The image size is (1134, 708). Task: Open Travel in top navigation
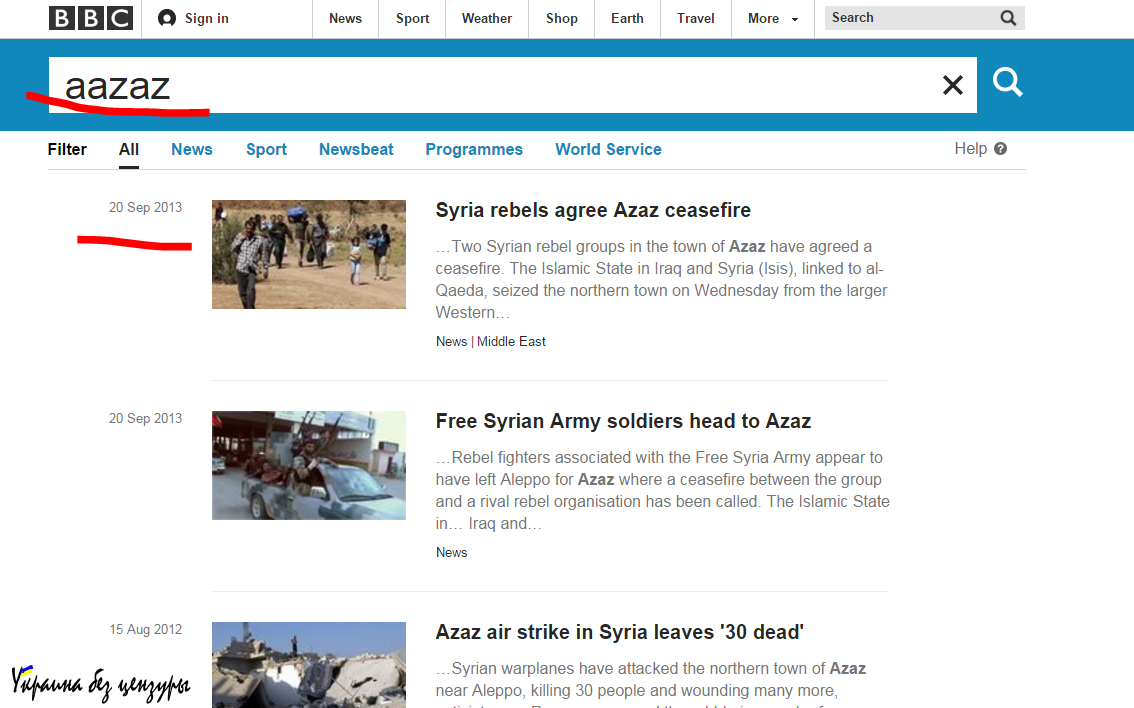pos(695,18)
